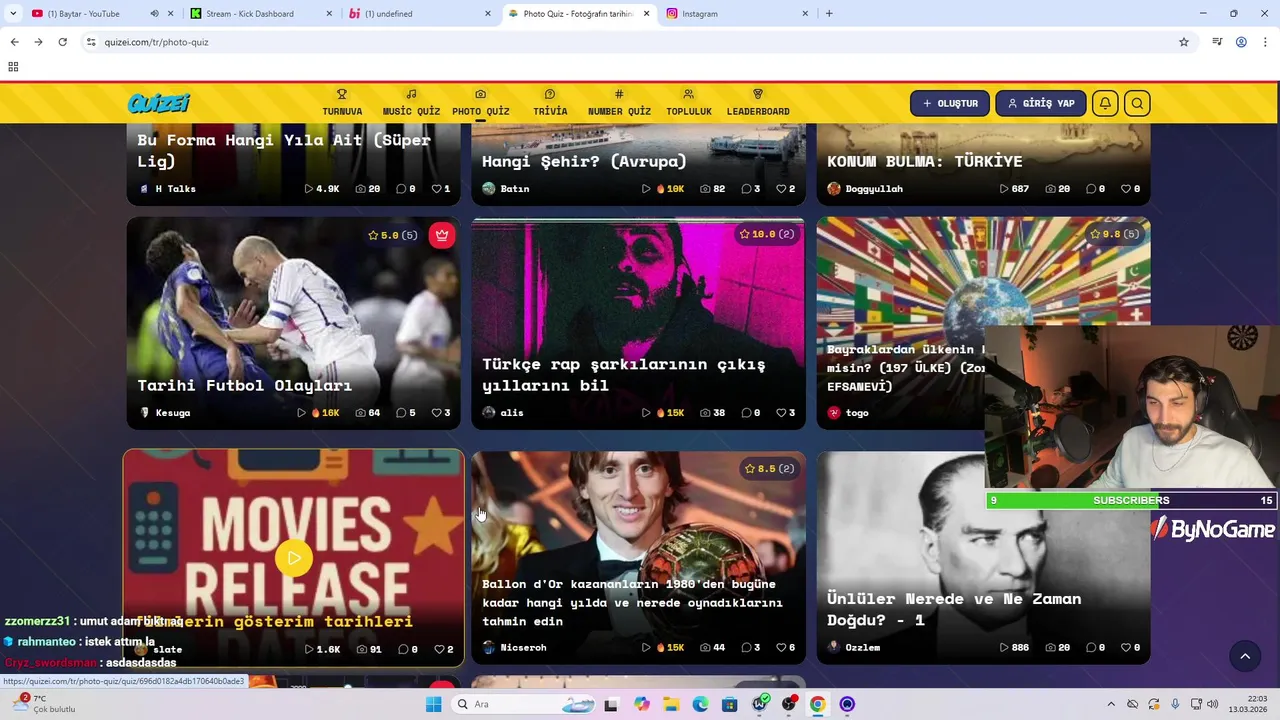Click the 5.0 star rating on Tarihi Futbol card
This screenshot has height=720, width=1280.
point(392,235)
